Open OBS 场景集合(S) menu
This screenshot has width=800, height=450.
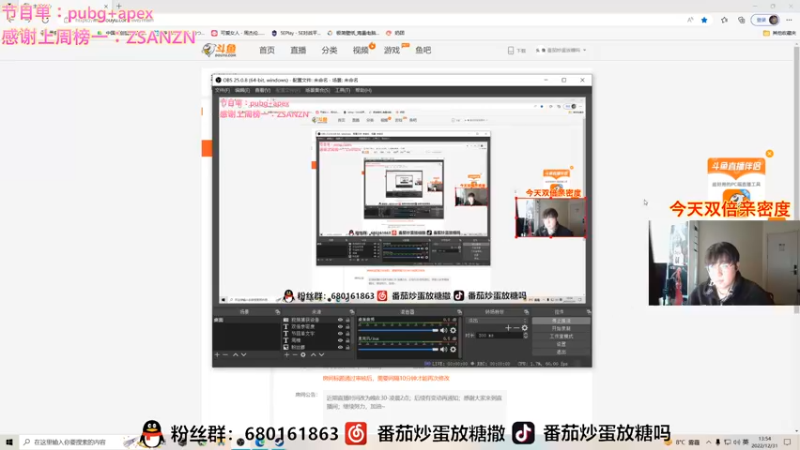(317, 90)
